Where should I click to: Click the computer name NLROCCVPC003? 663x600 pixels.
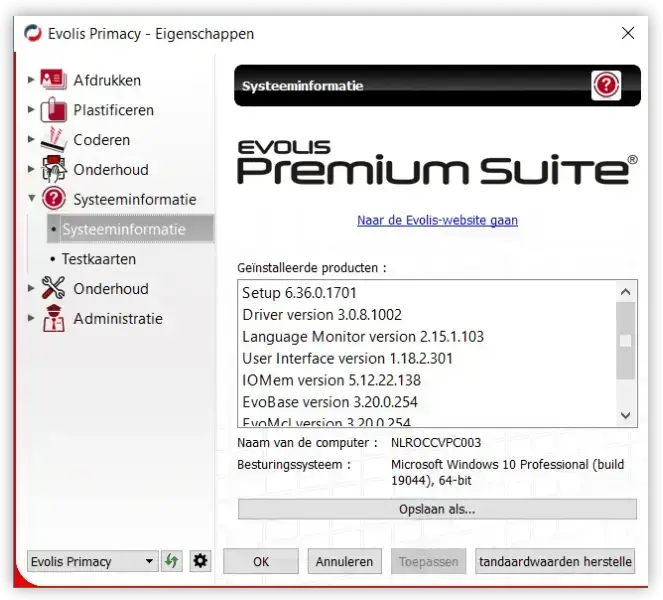tap(436, 443)
